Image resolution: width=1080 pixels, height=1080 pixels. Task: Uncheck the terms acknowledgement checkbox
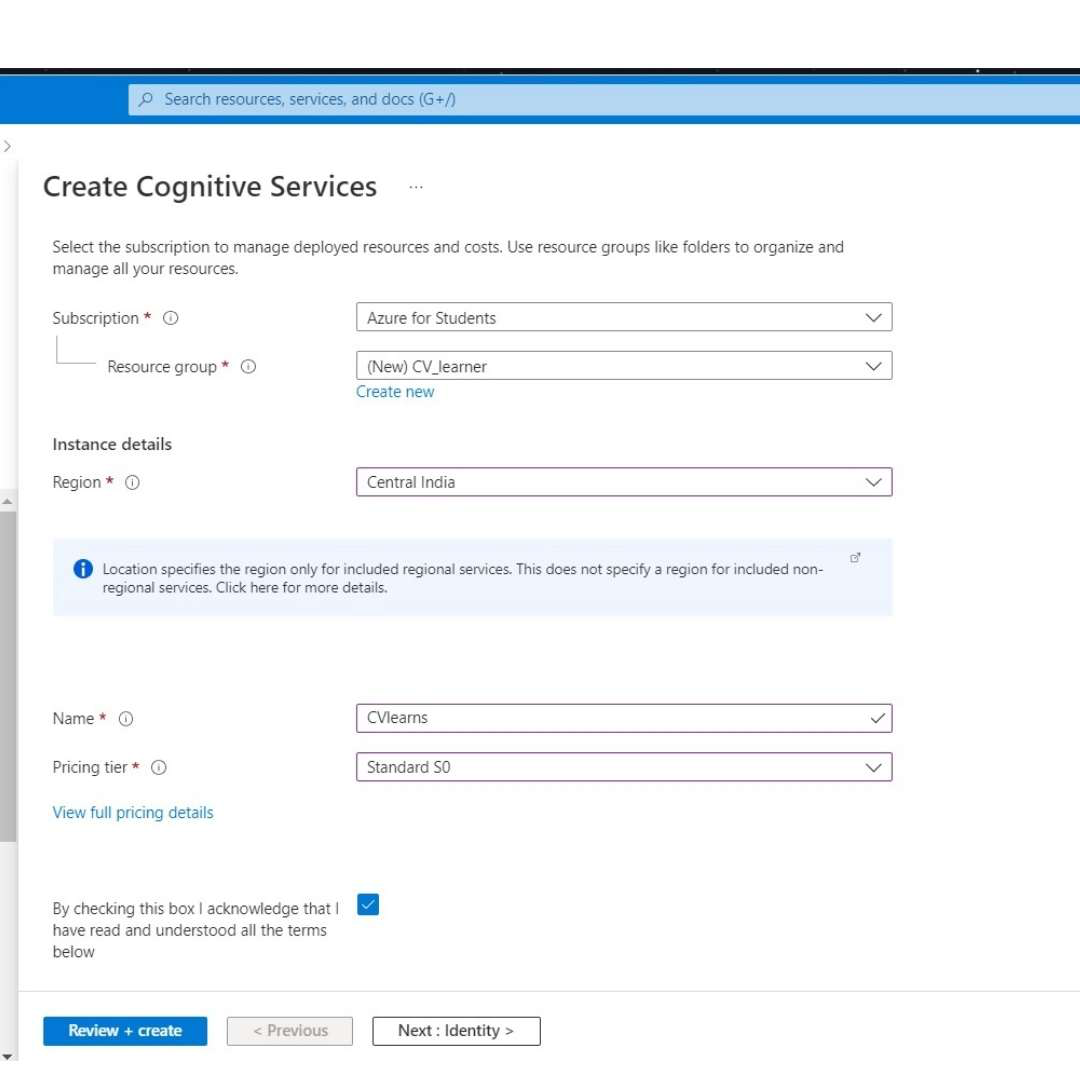[368, 905]
